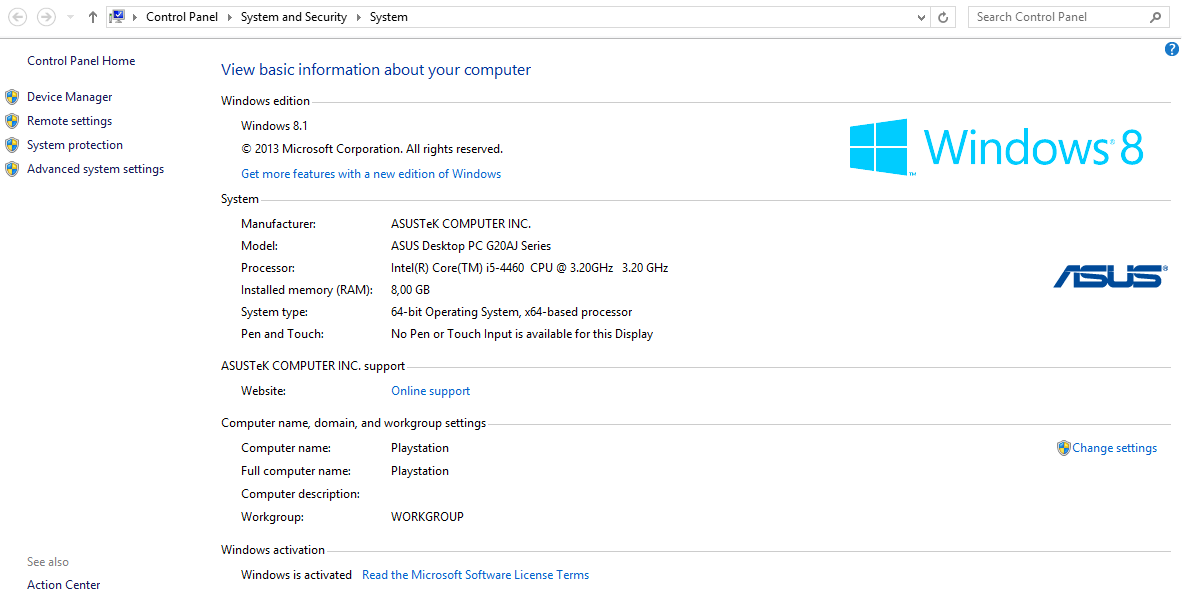Click the No Pen or Touch Input text
The width and height of the screenshot is (1182, 594).
[522, 334]
